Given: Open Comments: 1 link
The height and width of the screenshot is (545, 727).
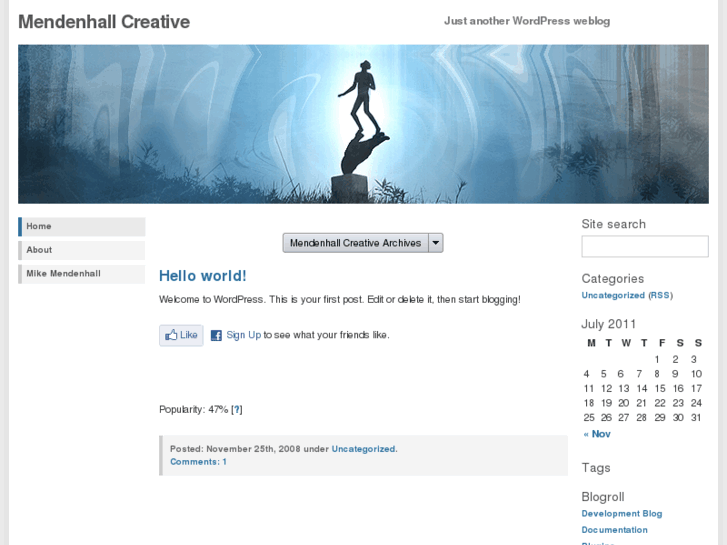Looking at the screenshot, I should pos(198,462).
